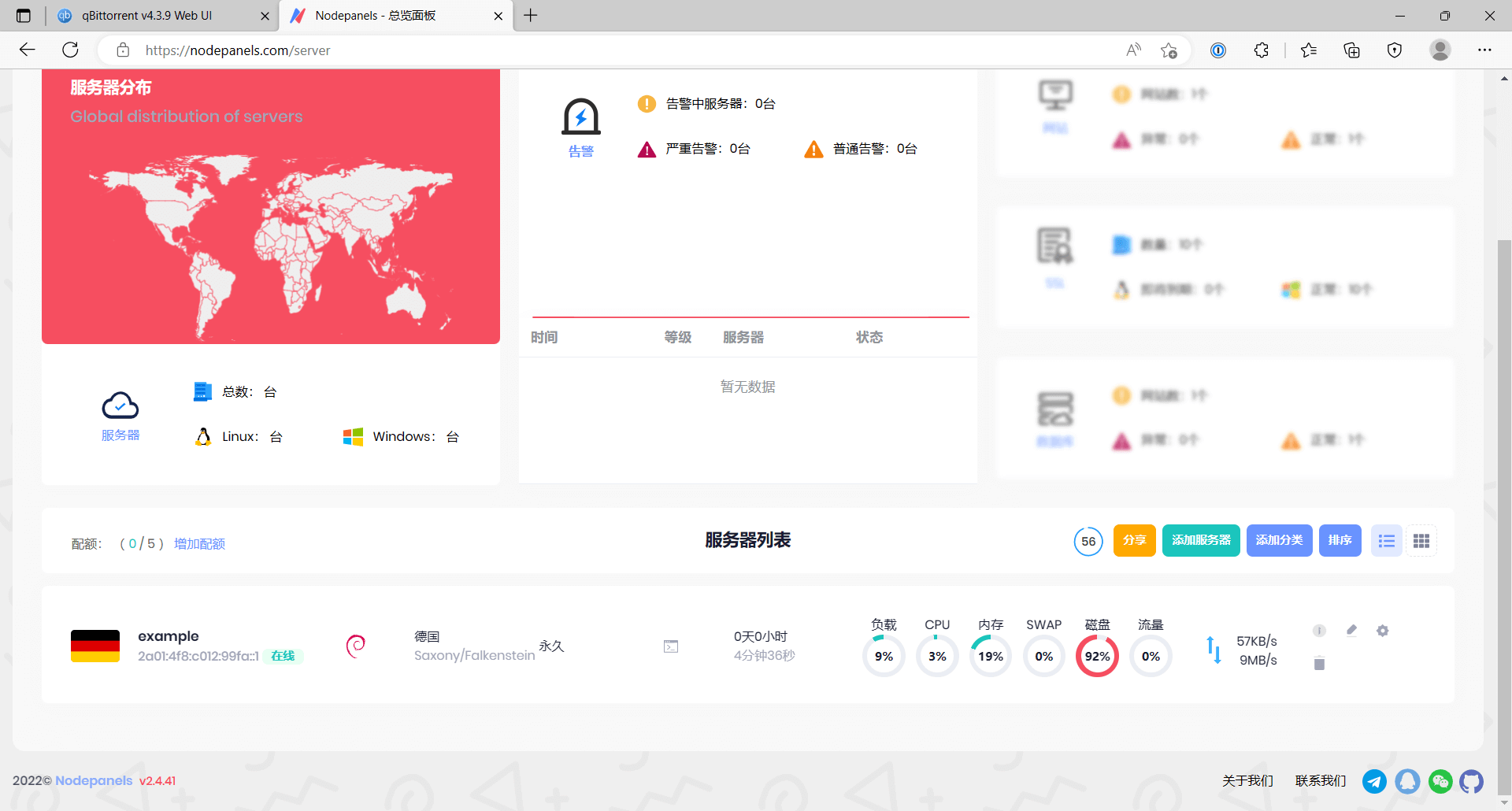Click the 56 refresh countdown circle
This screenshot has width=1512, height=811.
click(1088, 541)
